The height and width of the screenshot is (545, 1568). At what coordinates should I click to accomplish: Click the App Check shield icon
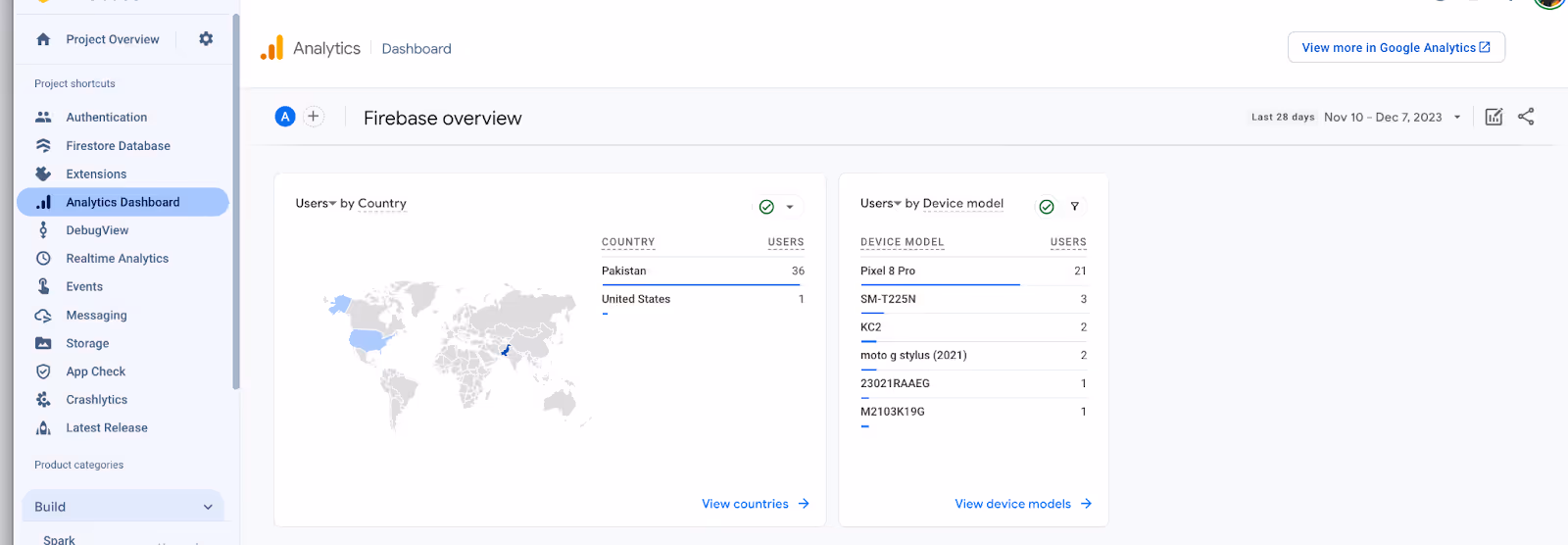43,372
